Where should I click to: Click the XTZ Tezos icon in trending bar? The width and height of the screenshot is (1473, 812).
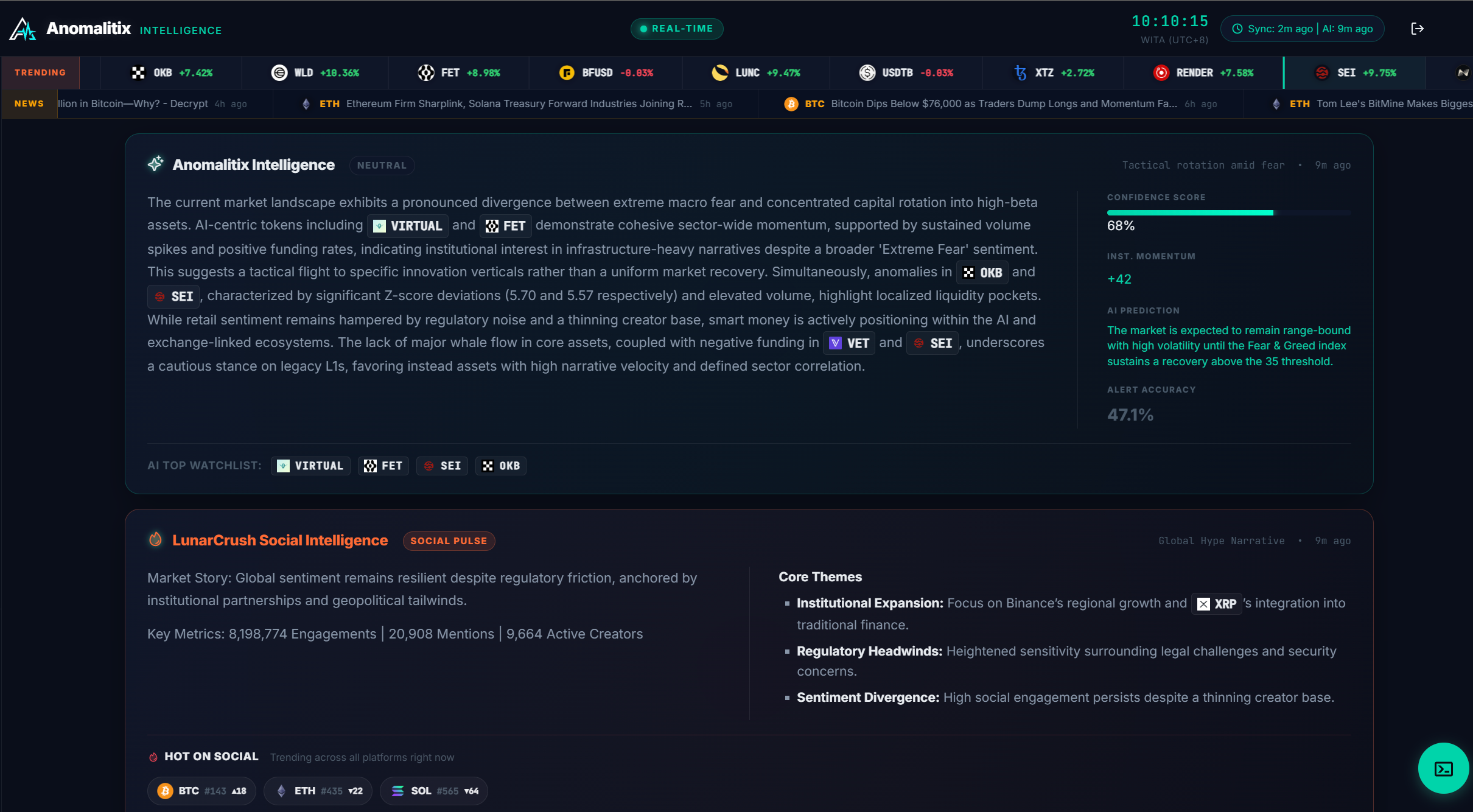[x=1021, y=73]
